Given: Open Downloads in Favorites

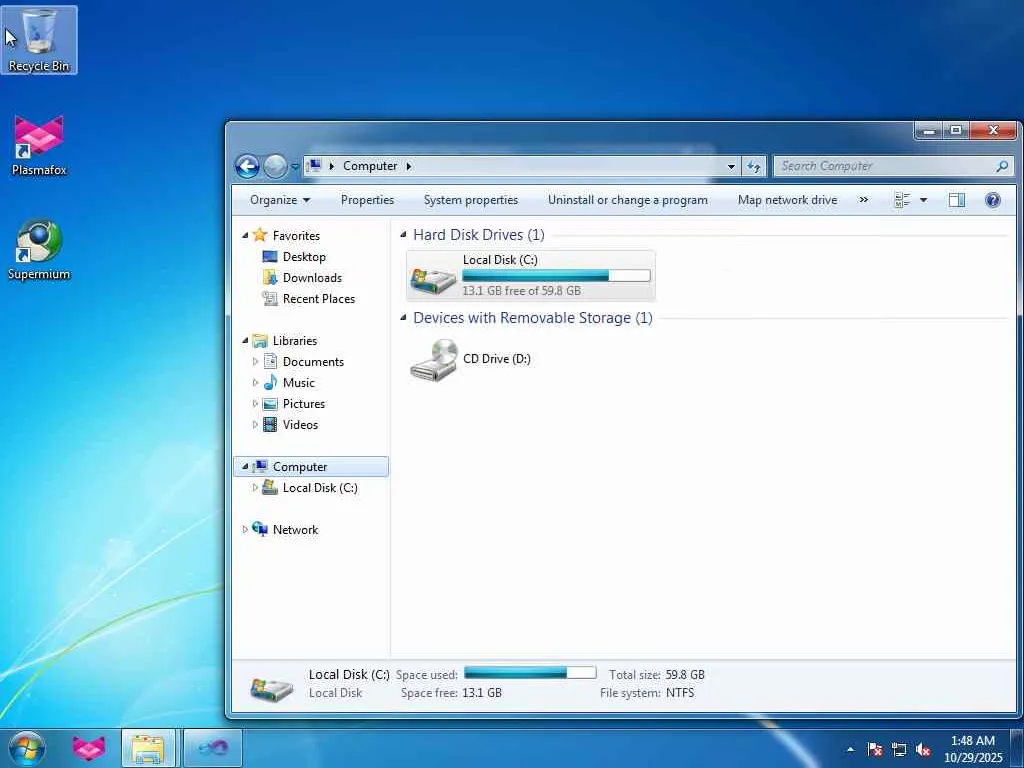Looking at the screenshot, I should [312, 278].
